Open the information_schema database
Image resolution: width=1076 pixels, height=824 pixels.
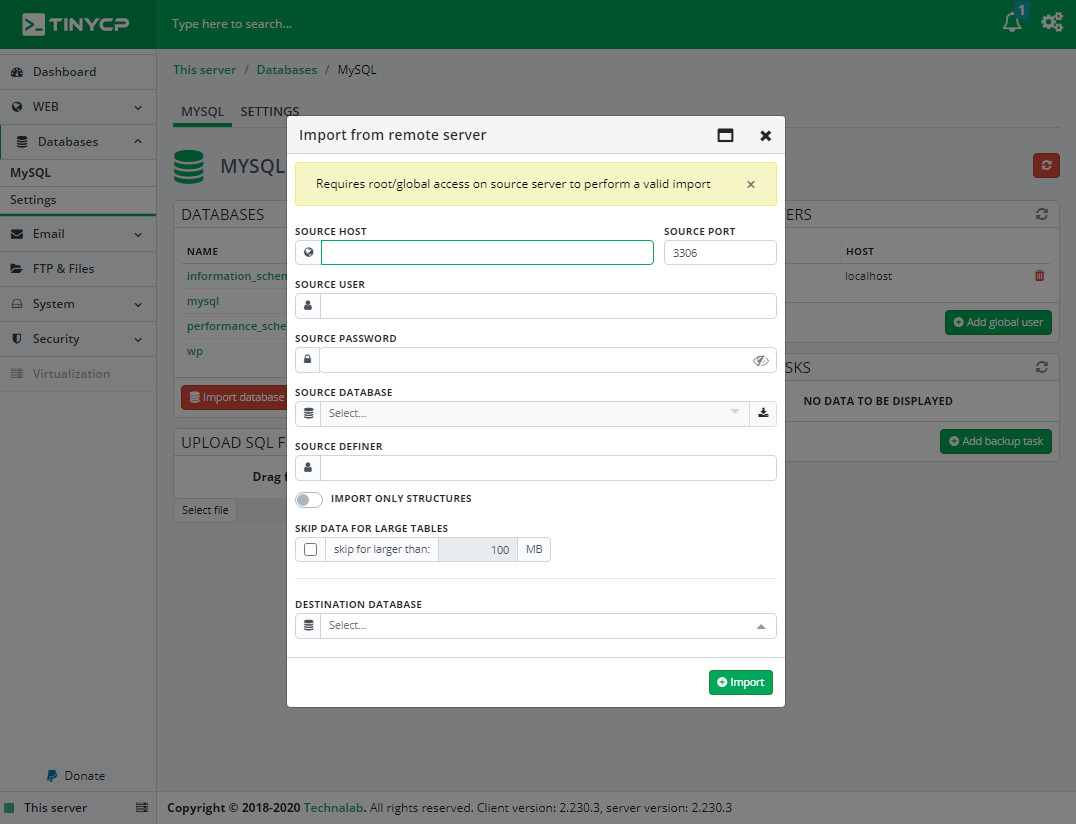click(x=237, y=276)
